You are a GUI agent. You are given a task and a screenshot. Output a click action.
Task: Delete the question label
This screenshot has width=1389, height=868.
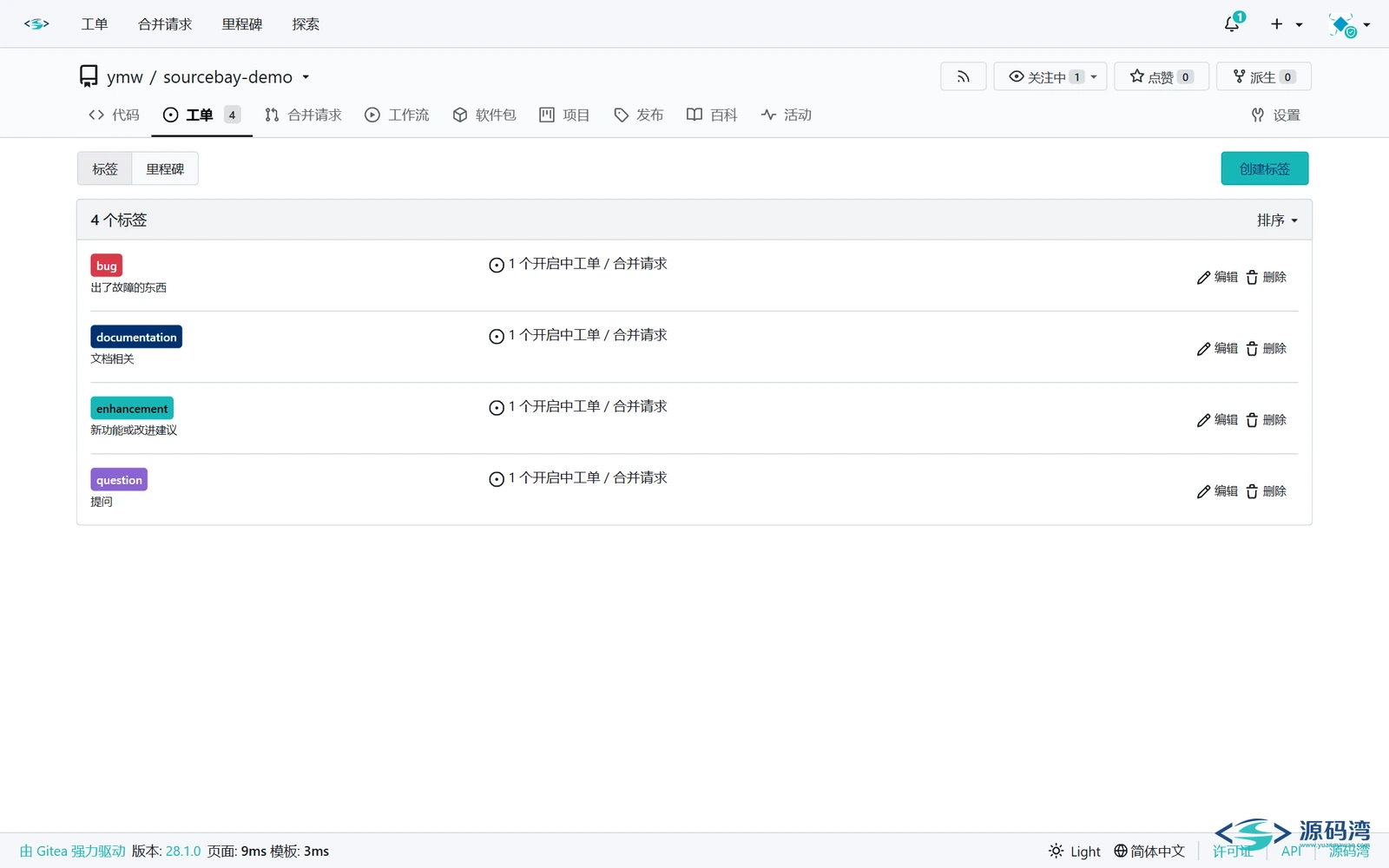click(1266, 491)
